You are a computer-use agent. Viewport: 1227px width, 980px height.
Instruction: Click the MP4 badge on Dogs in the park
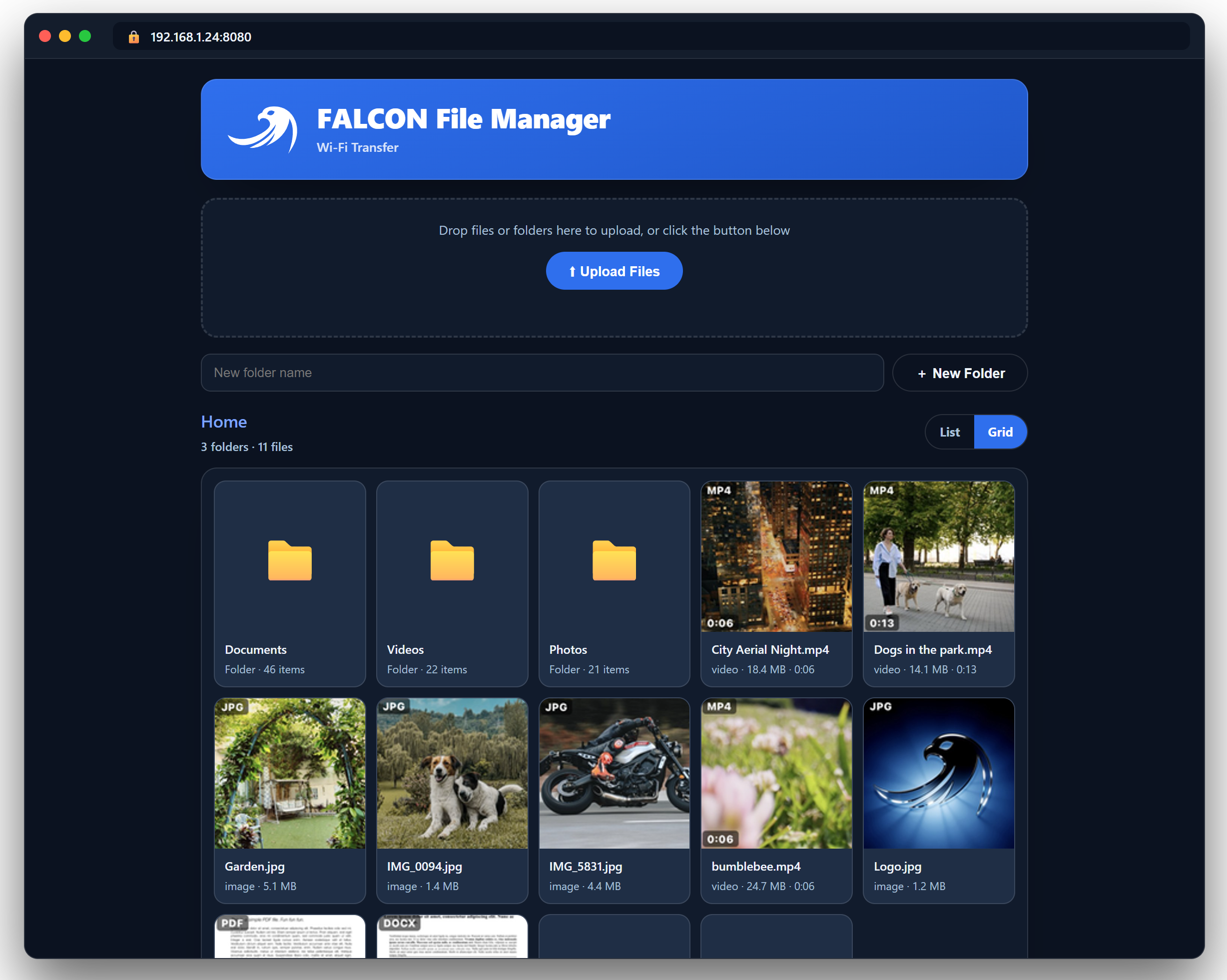click(x=881, y=490)
